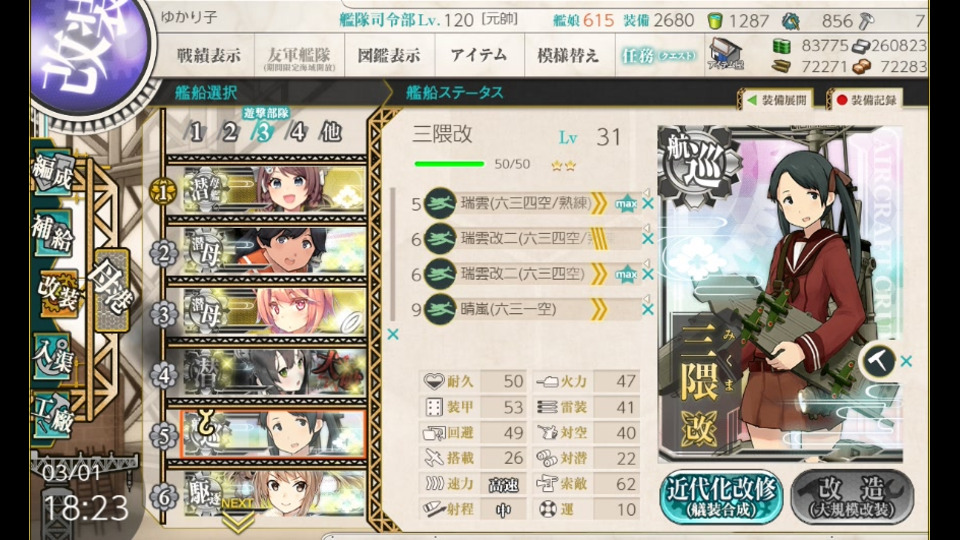
Task: Open the アイテム屋 item shop icon
Action: (726, 54)
